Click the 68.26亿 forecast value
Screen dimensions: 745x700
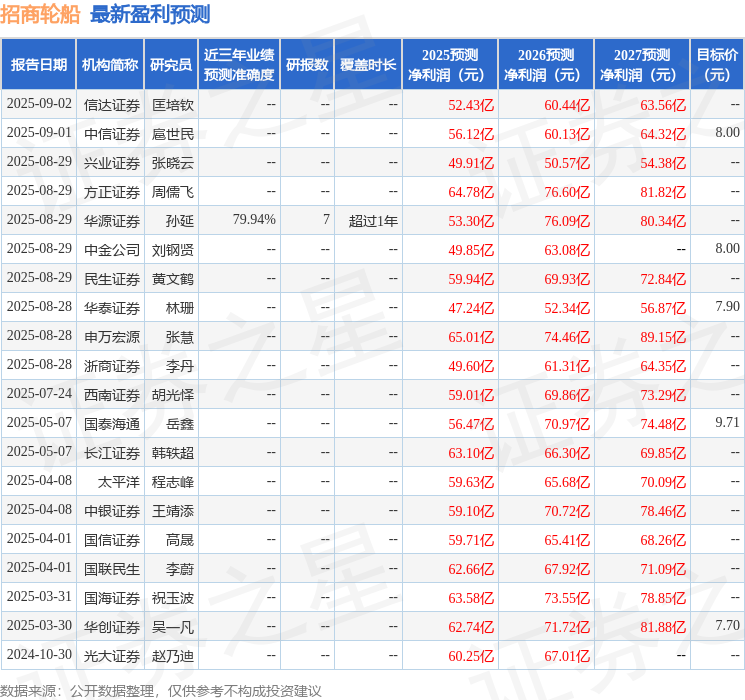coord(663,540)
